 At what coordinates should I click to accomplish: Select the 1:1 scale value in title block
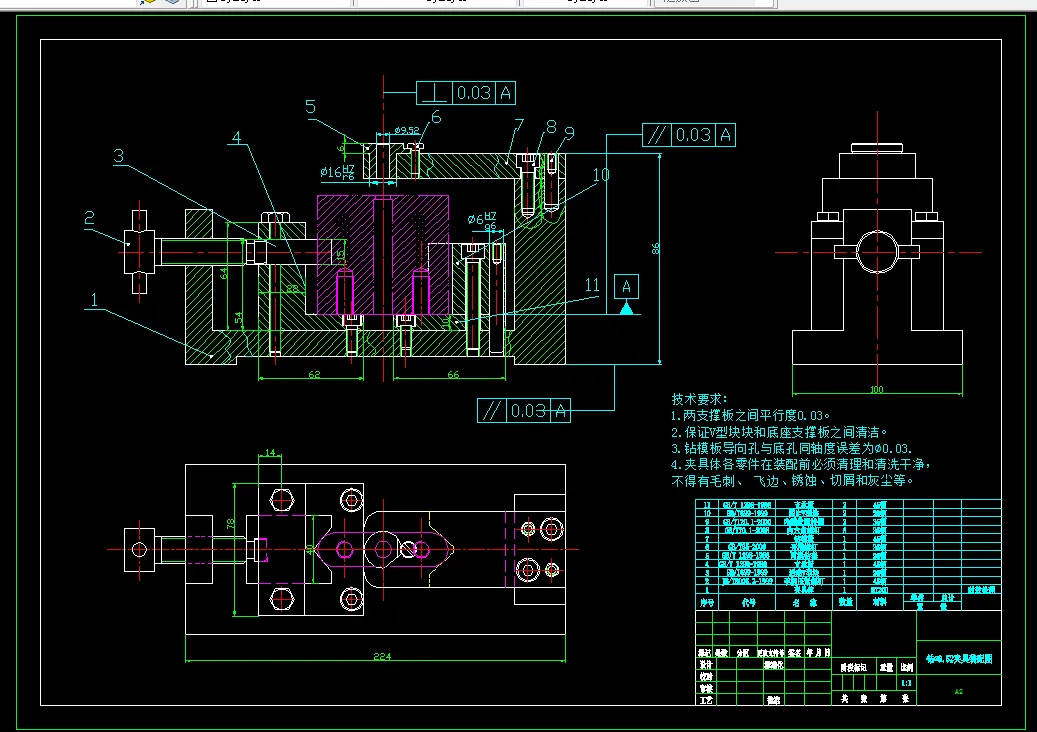coord(906,682)
